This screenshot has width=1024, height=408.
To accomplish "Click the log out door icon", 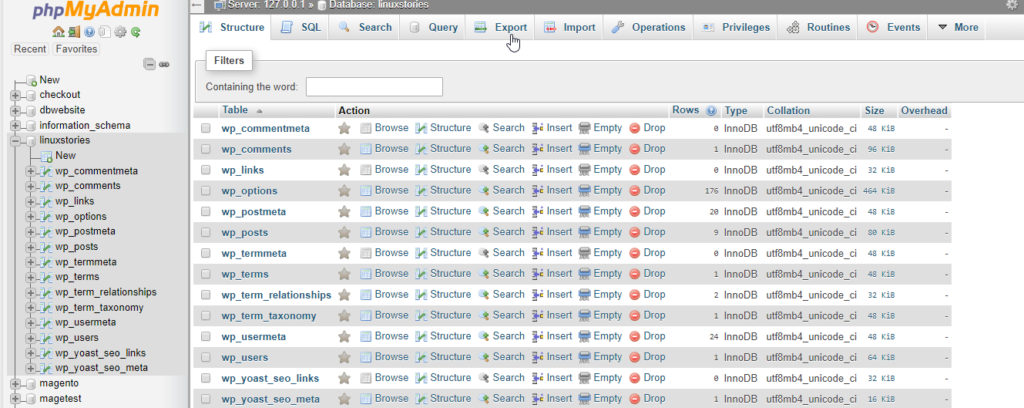I will 74,31.
